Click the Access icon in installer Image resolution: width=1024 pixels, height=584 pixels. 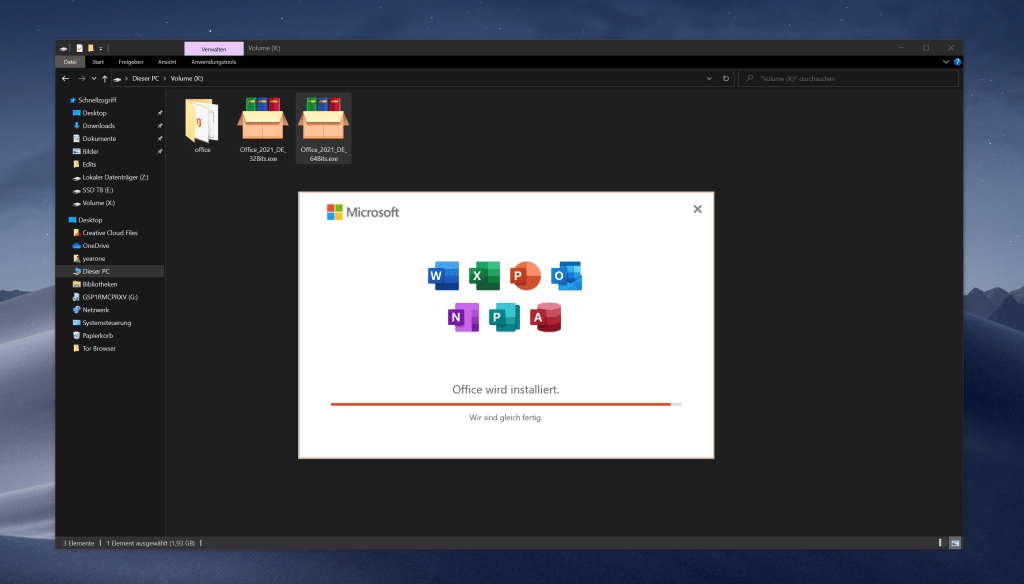(545, 317)
